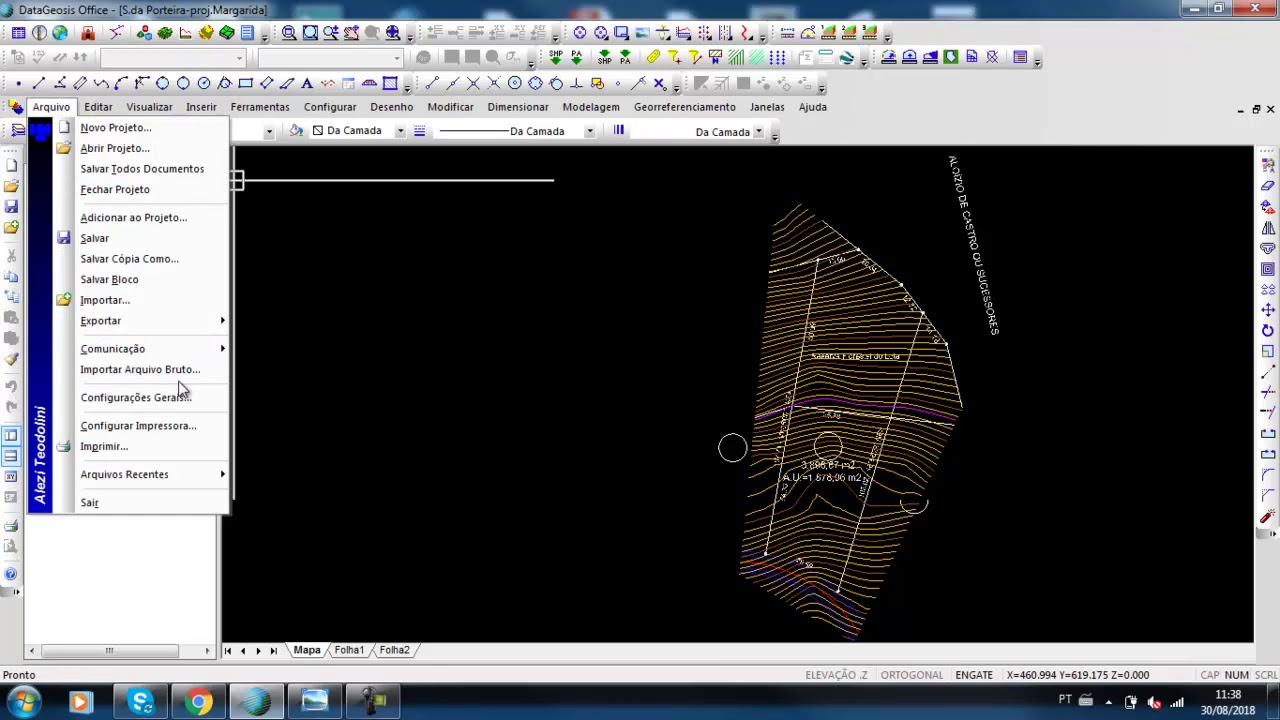Click the Chrome icon in taskbar
This screenshot has width=1280, height=720.
click(x=198, y=702)
